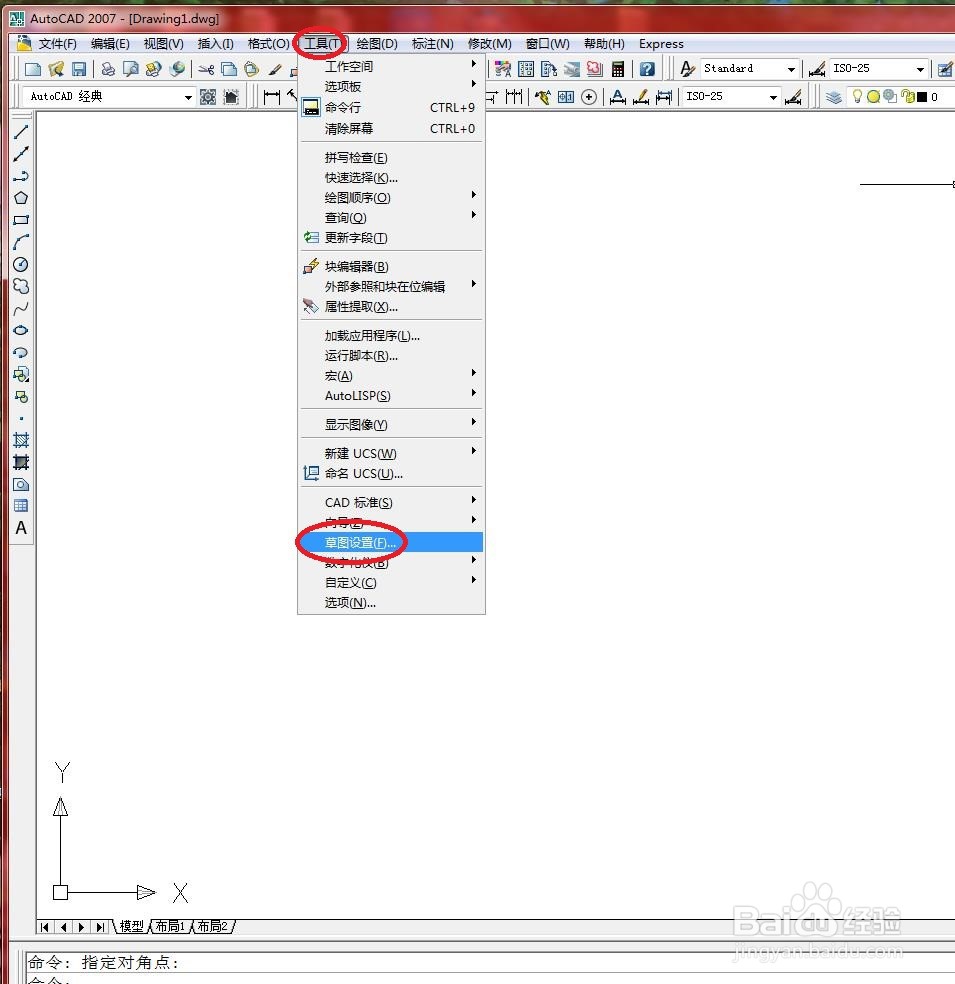The image size is (955, 984).
Task: Select the Circle draw tool
Action: tap(21, 264)
